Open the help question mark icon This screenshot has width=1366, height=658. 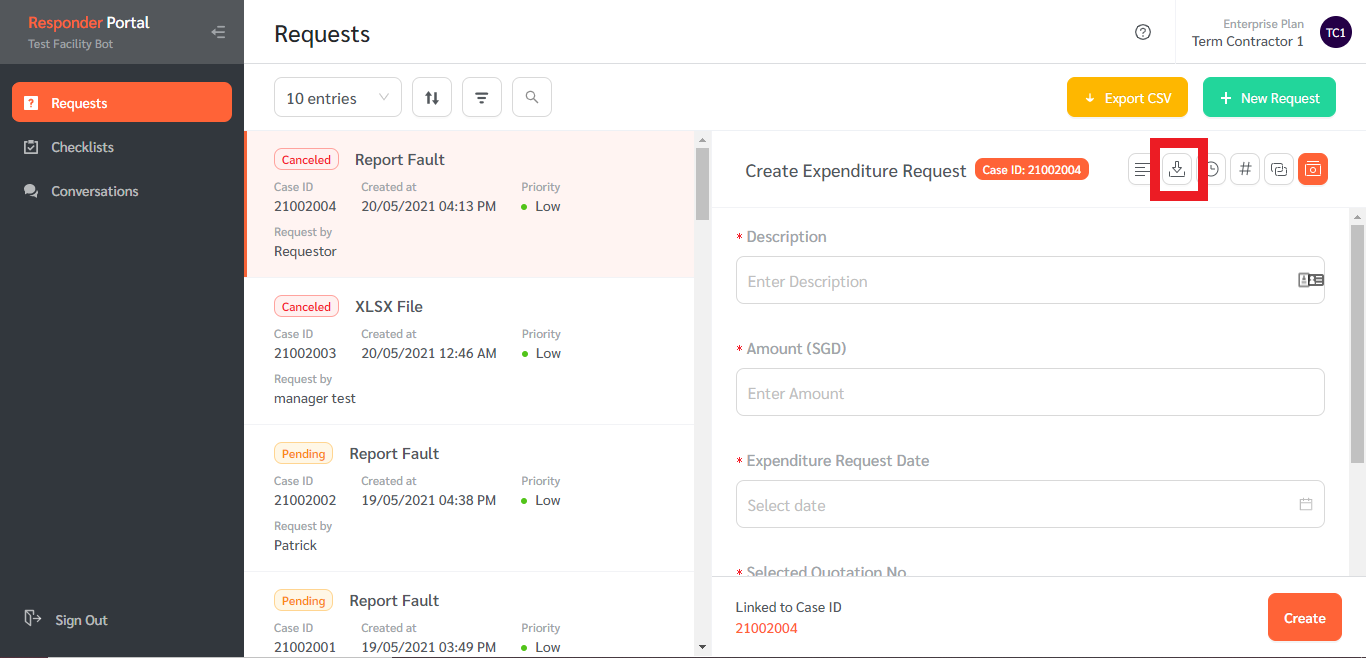click(x=1143, y=32)
